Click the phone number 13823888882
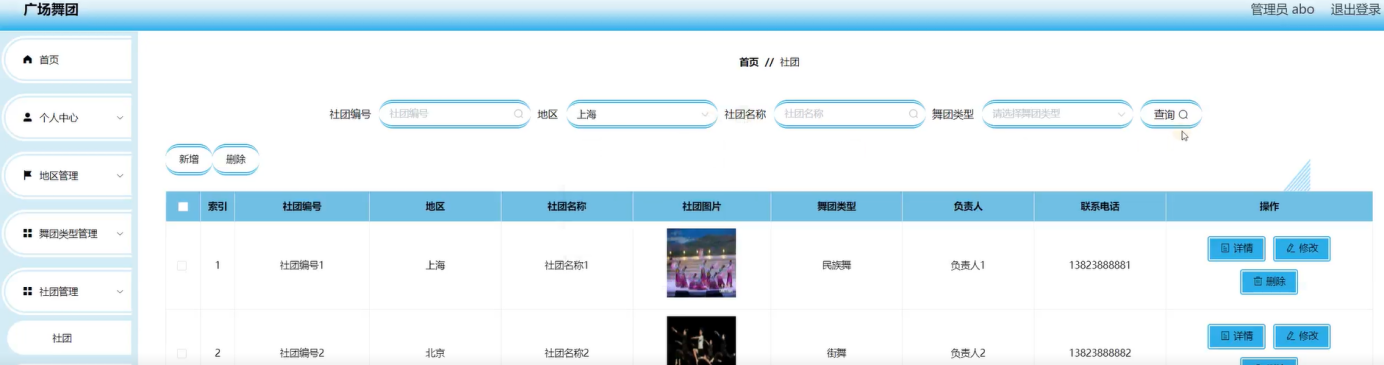This screenshot has width=1384, height=365. 1100,353
